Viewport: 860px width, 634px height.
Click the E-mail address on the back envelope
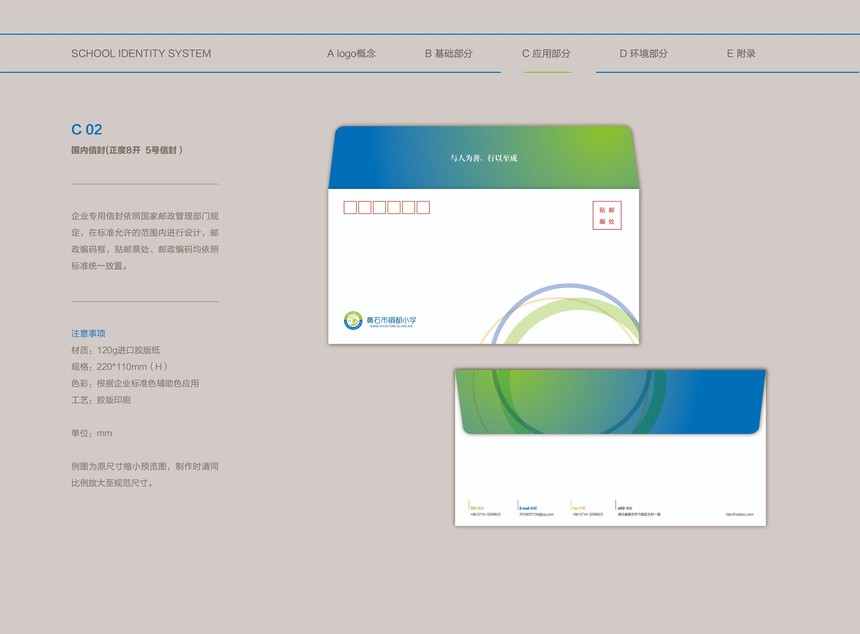535,511
